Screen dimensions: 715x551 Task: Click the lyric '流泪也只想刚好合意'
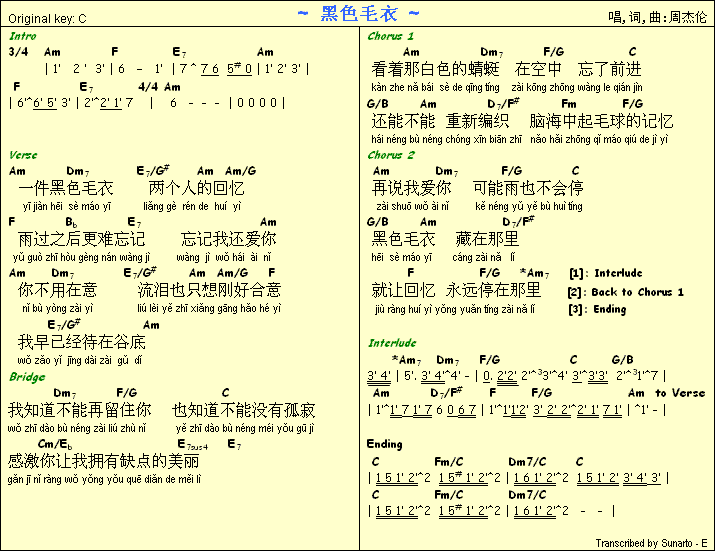click(209, 290)
